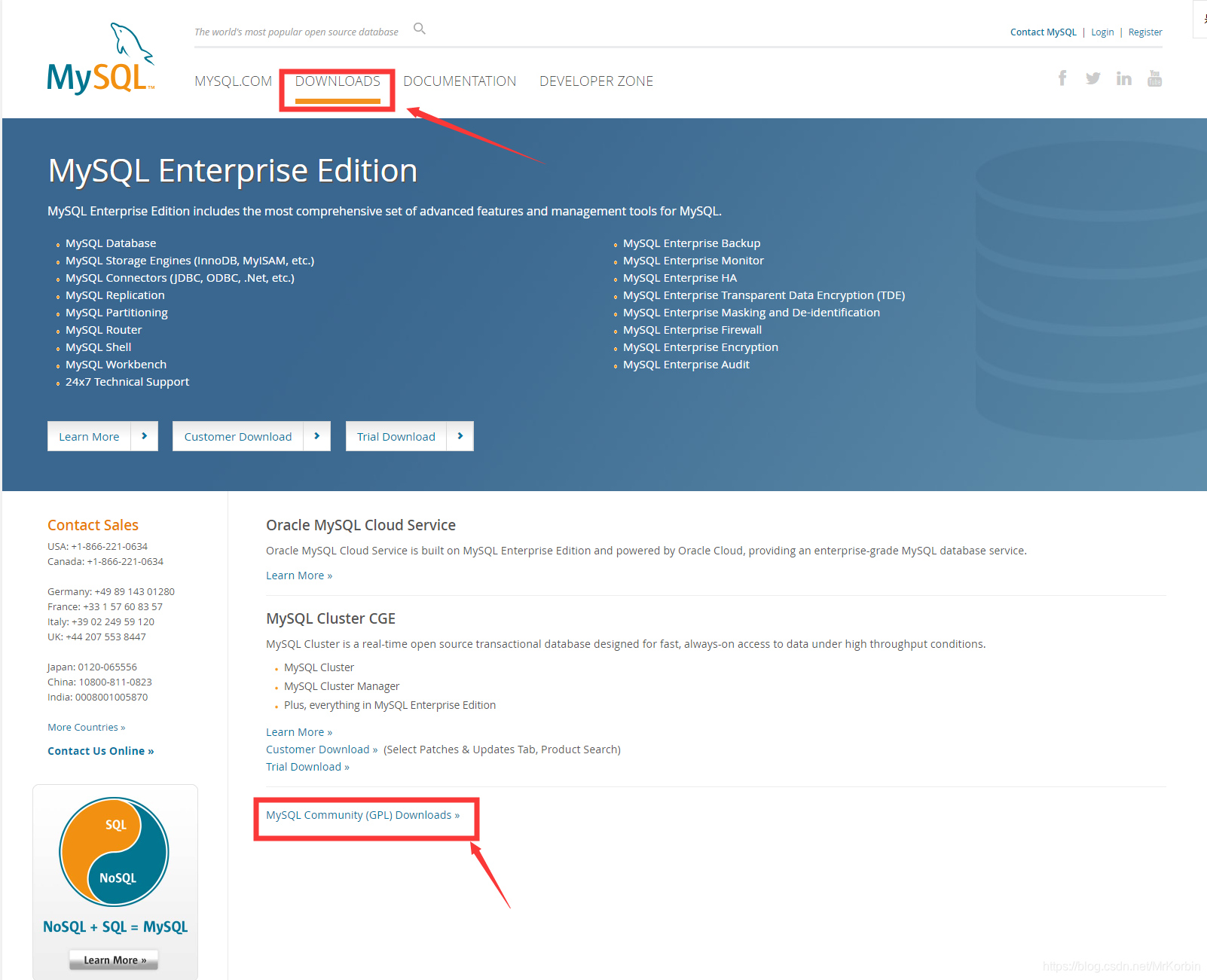Switch to DEVELOPER ZONE tab

pyautogui.click(x=596, y=81)
